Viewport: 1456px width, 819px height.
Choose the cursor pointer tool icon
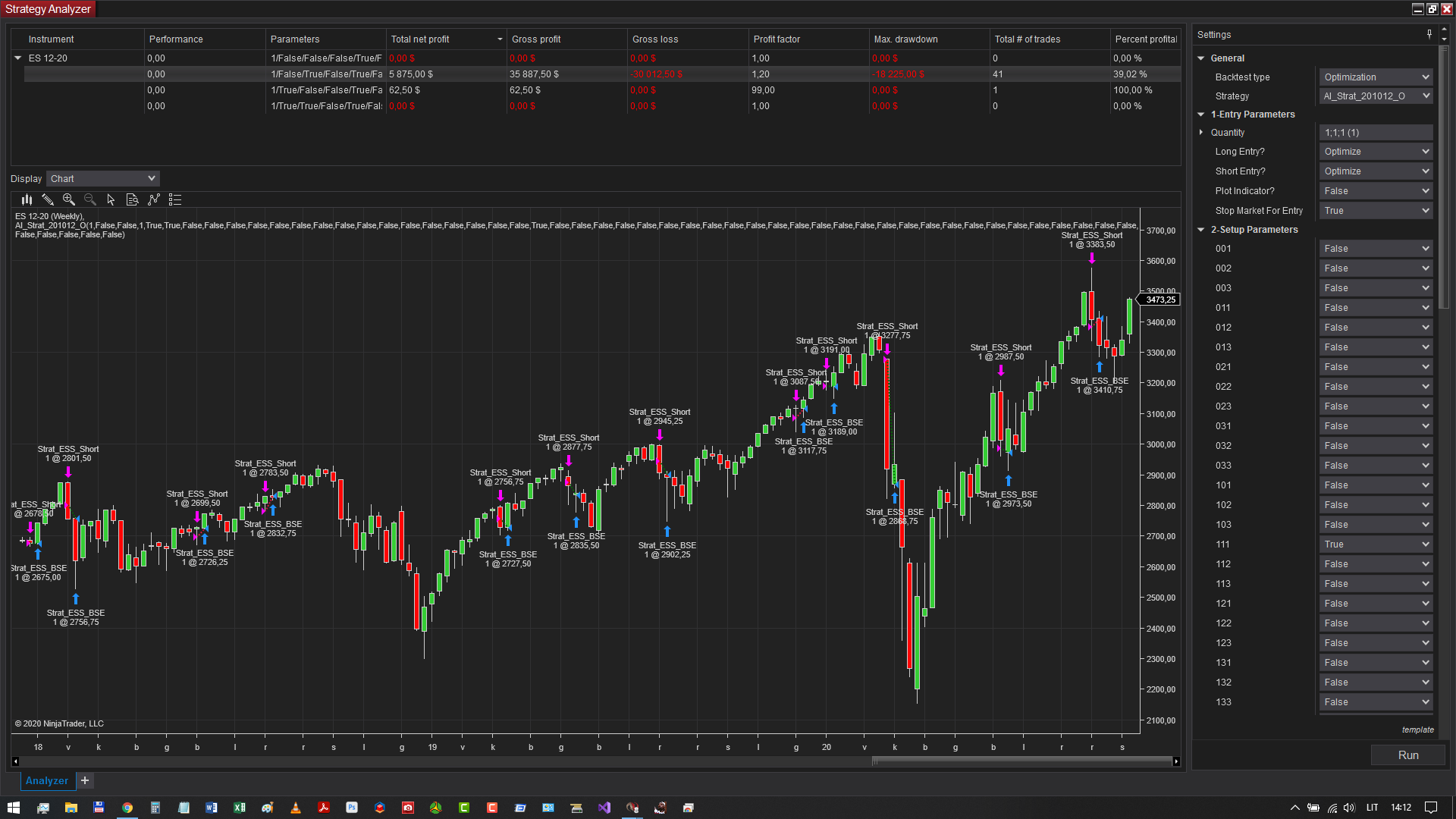[111, 199]
